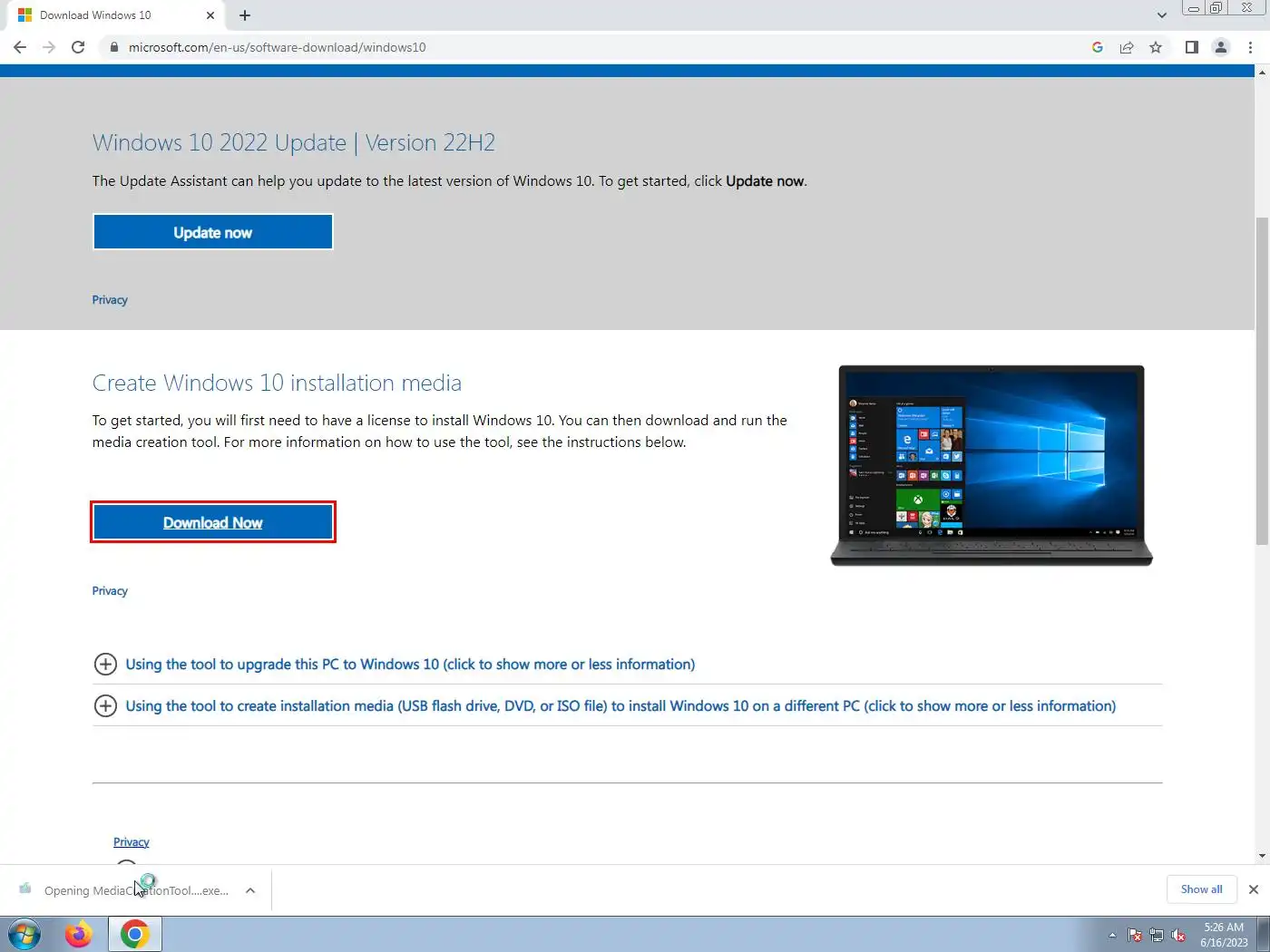Share this page using share icon
This screenshot has height=952, width=1270.
[x=1127, y=47]
